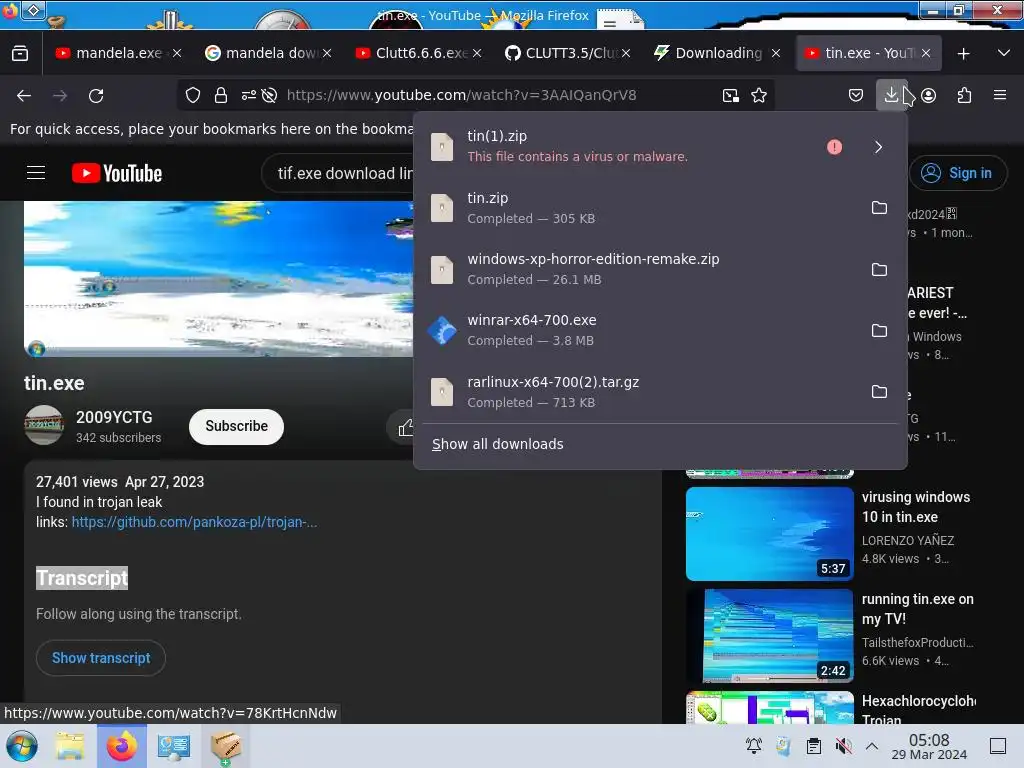Click the Sign in button
The width and height of the screenshot is (1024, 768).
coord(958,173)
